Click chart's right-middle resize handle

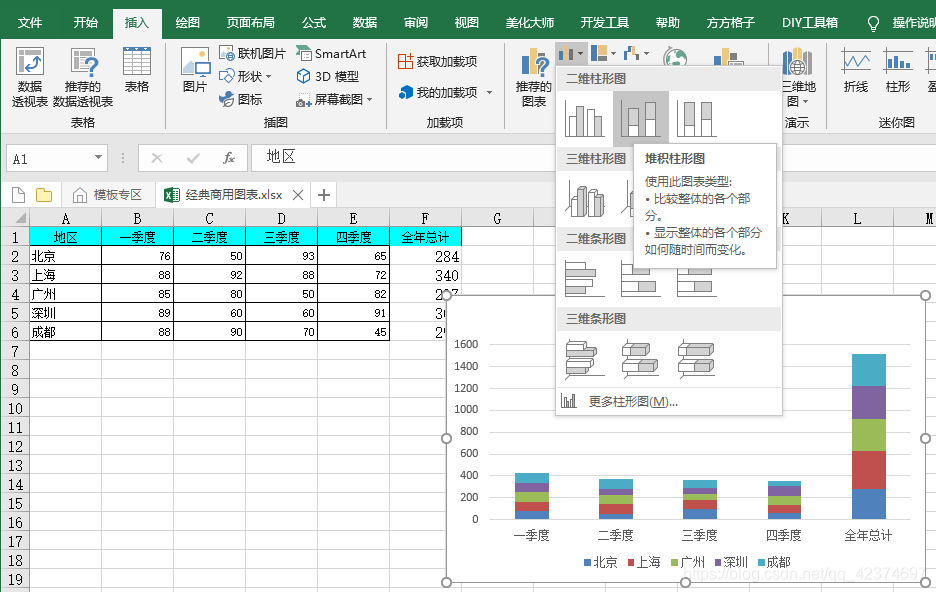[x=925, y=438]
